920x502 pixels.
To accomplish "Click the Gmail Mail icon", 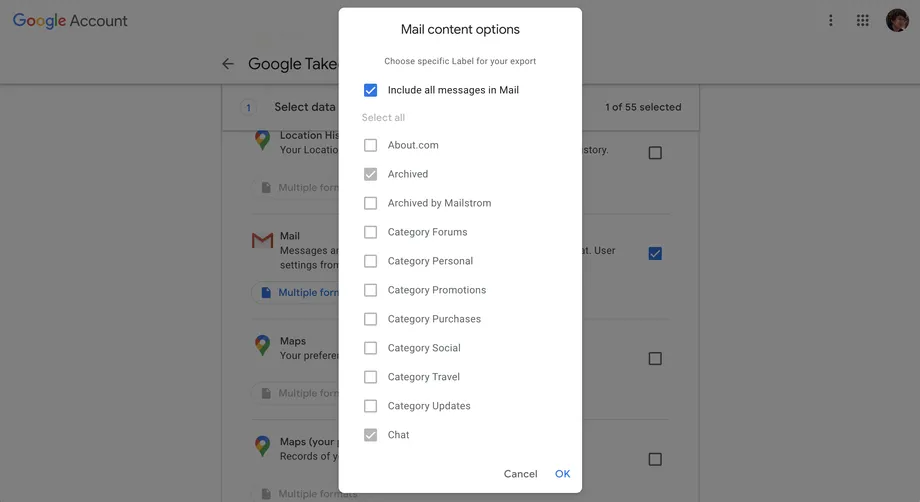I will [x=262, y=240].
